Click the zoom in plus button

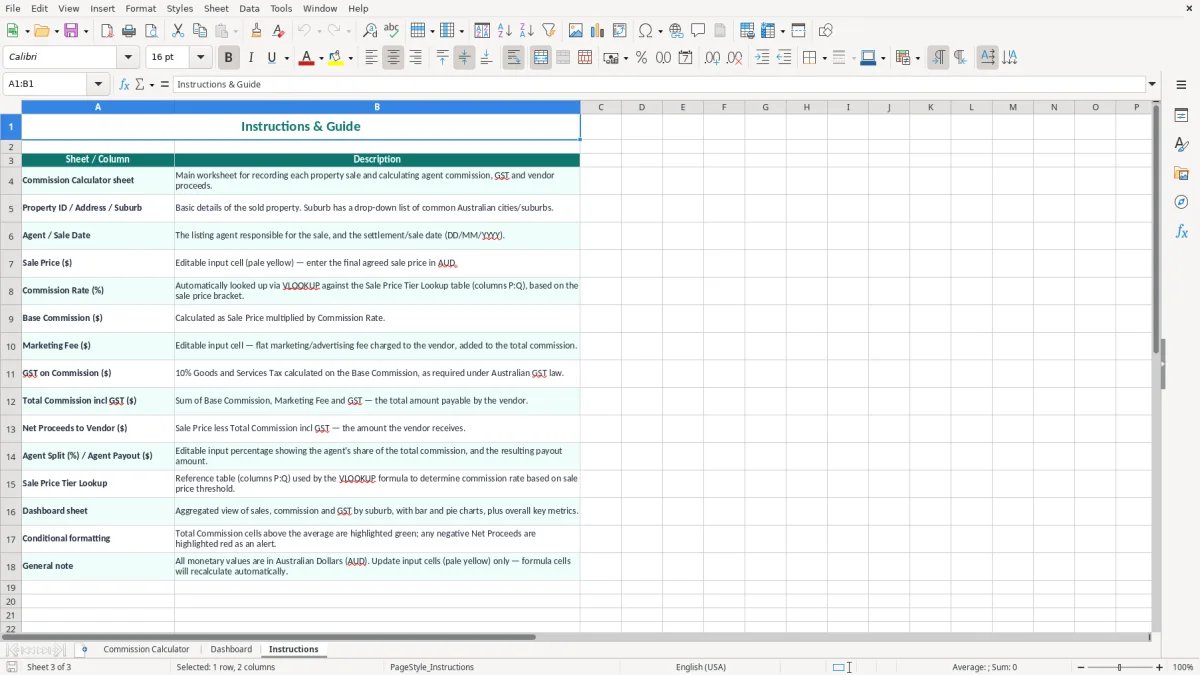pyautogui.click(x=1160, y=667)
